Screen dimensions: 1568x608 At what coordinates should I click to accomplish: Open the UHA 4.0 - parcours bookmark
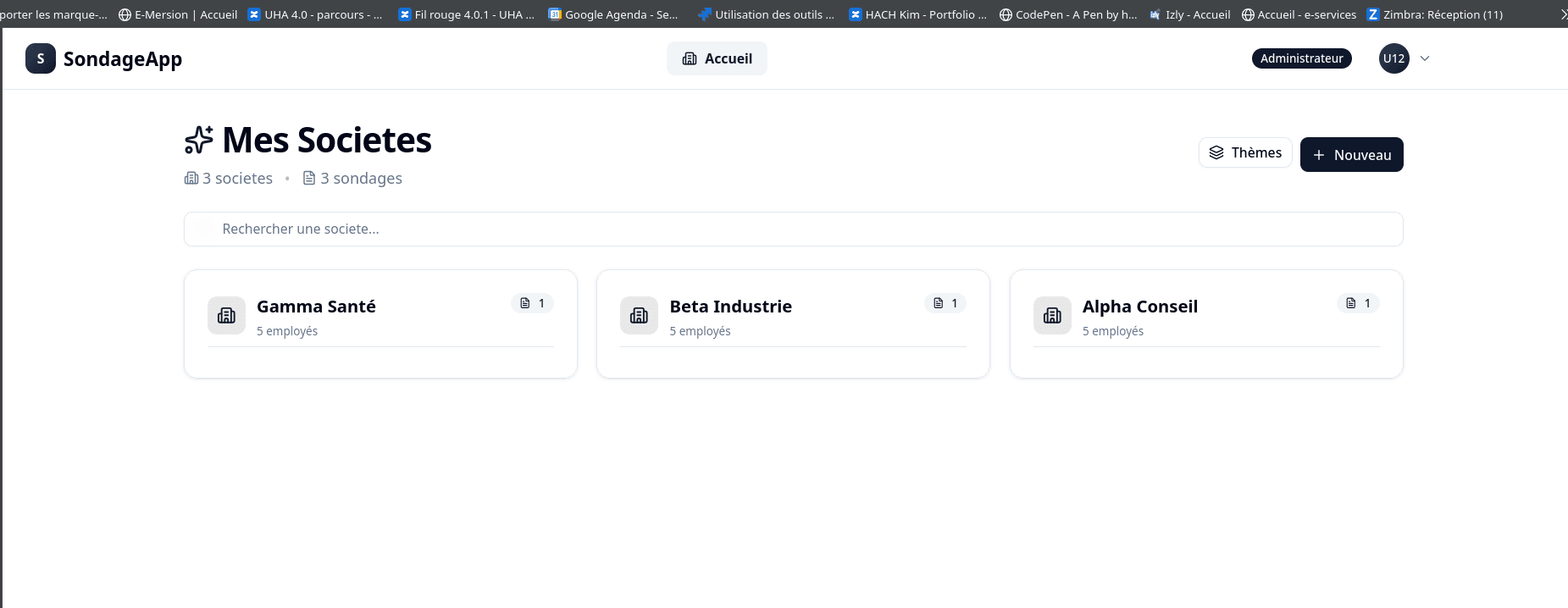coord(315,14)
